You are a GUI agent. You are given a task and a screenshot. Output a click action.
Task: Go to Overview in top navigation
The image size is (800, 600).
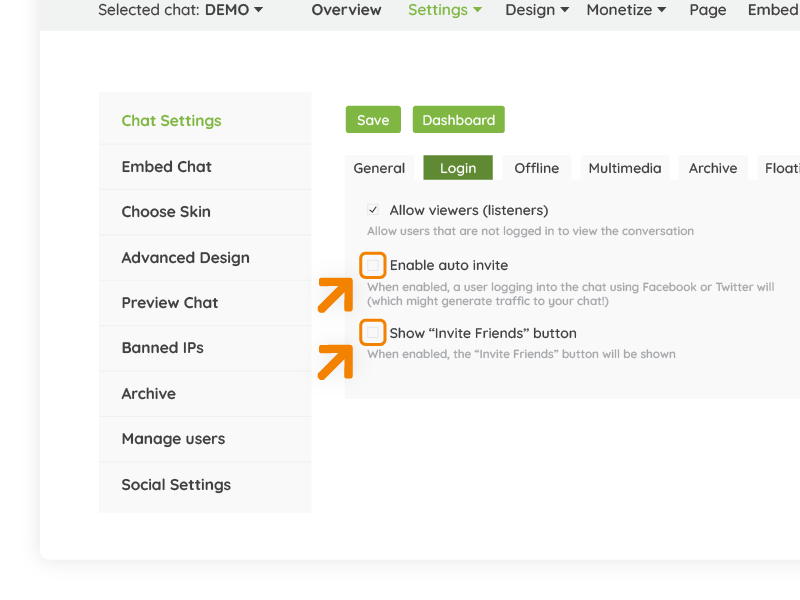(346, 10)
